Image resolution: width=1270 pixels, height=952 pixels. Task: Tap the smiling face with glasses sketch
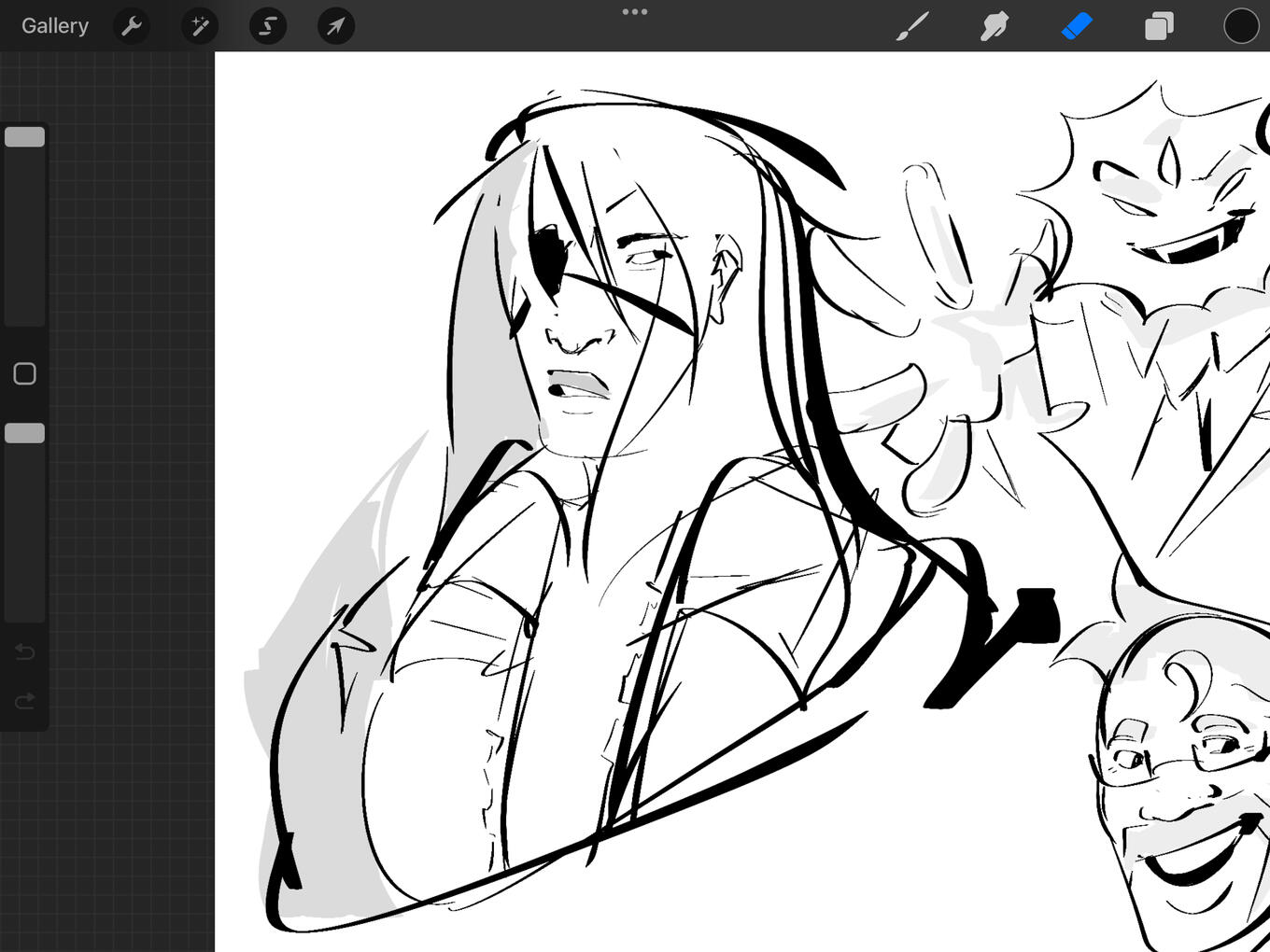click(1181, 784)
